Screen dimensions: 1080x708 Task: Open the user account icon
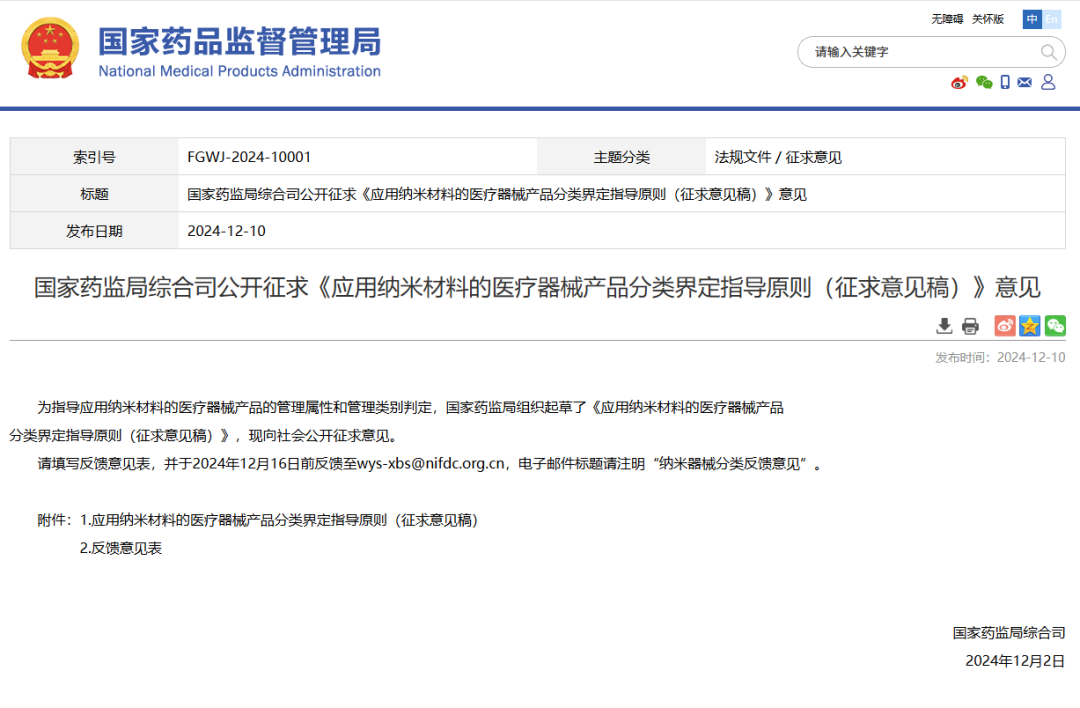[1048, 83]
